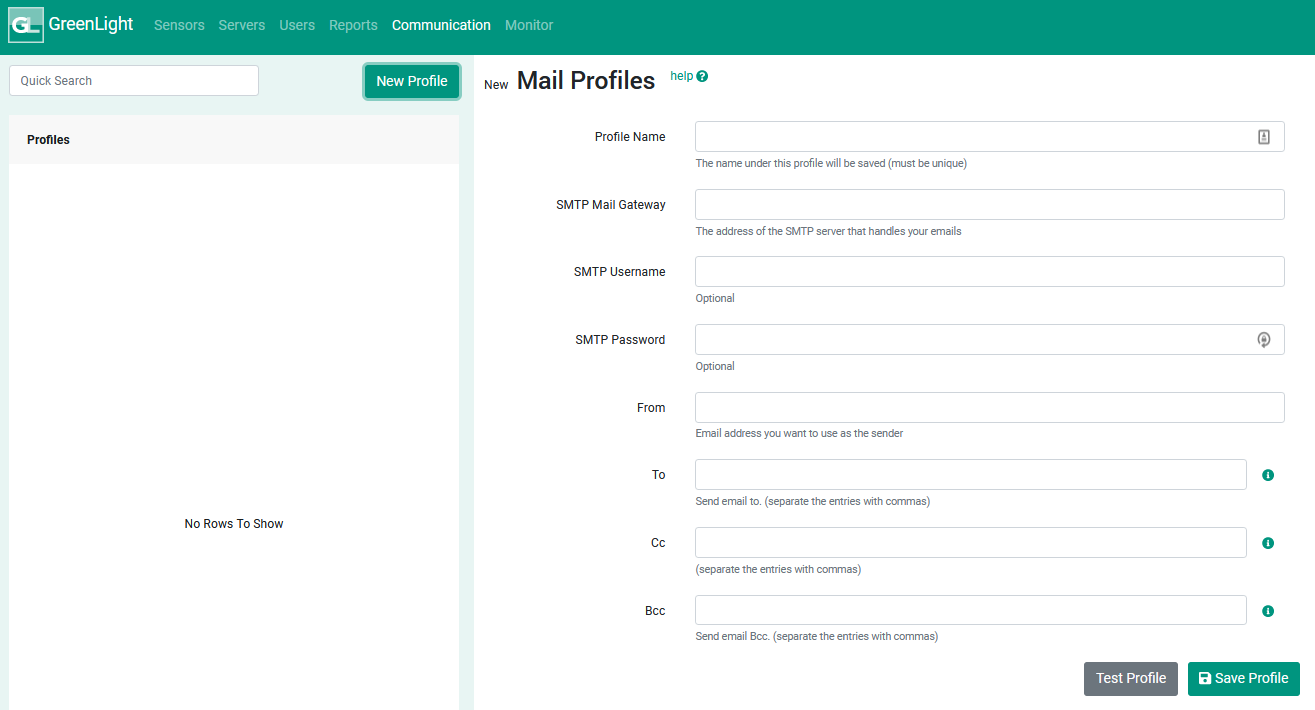Screen dimensions: 1315x710
Task: Click the contact card icon in Profile Name
Action: [x=1263, y=137]
